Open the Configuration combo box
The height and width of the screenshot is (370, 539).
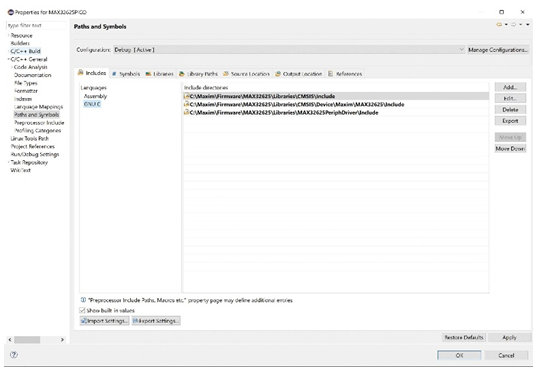(289, 50)
